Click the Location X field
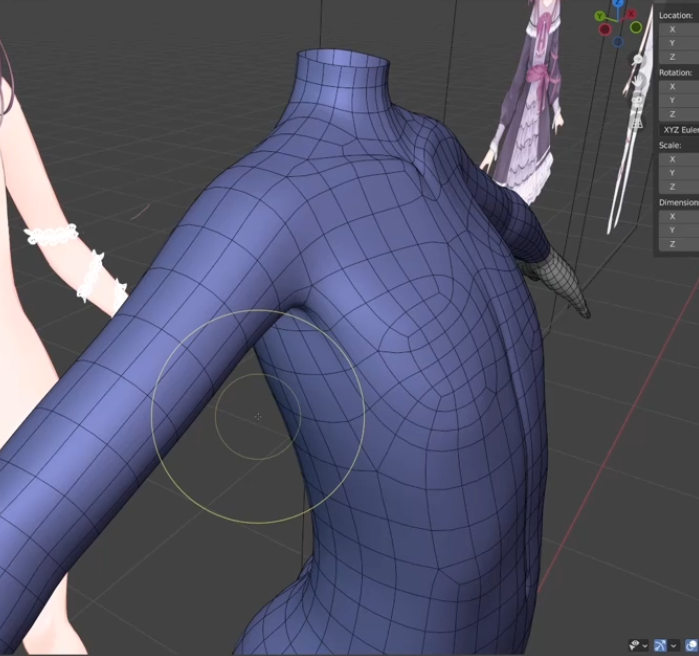Image resolution: width=699 pixels, height=656 pixels. pyautogui.click(x=678, y=29)
